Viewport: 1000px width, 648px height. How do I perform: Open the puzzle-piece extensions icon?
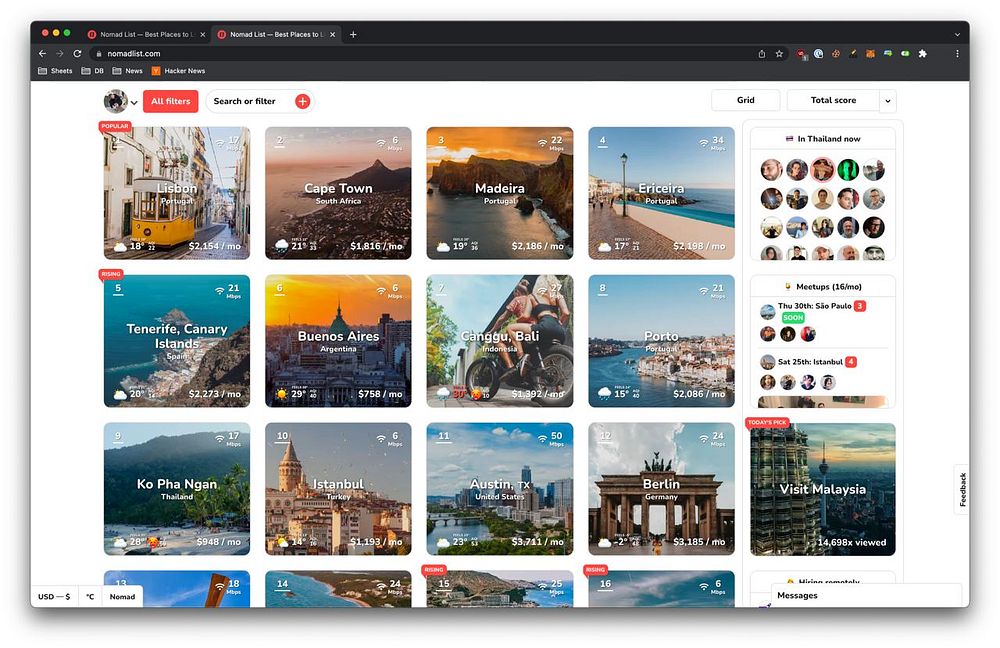[922, 54]
